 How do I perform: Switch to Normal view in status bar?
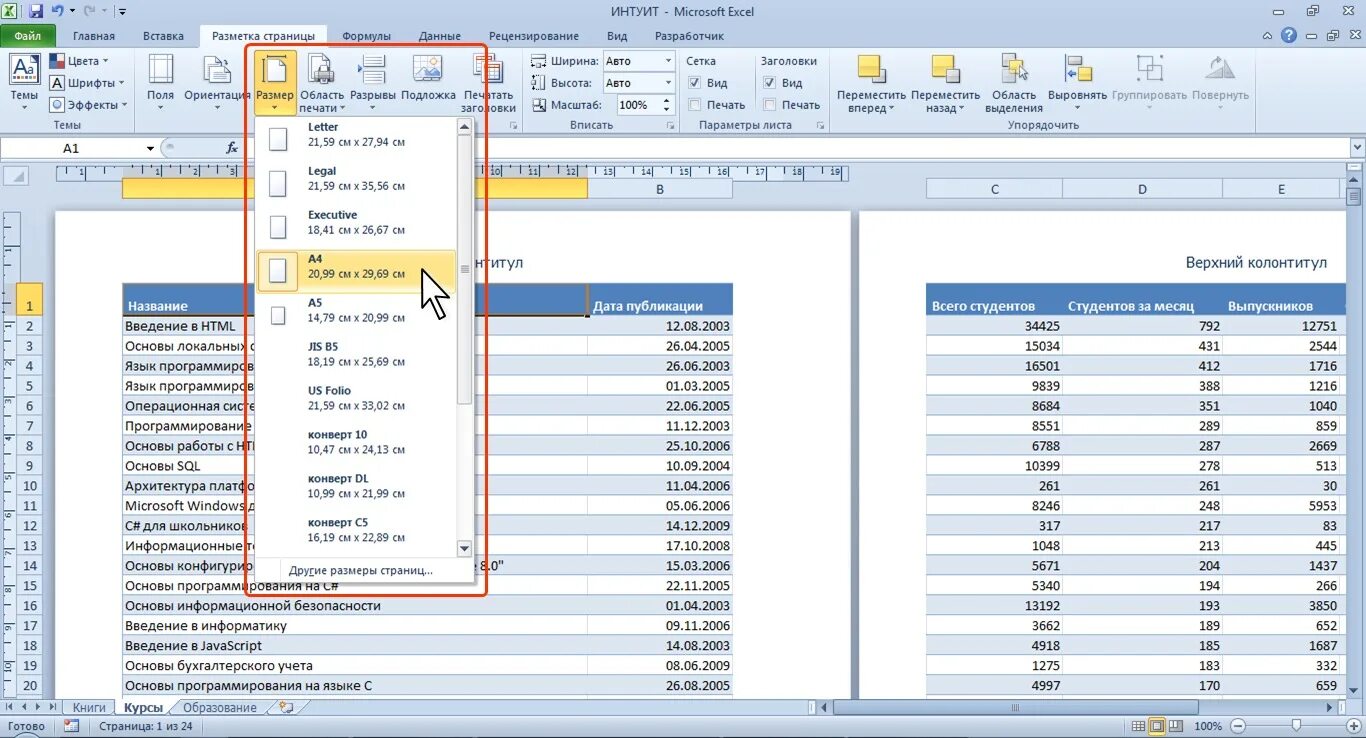coord(1136,726)
